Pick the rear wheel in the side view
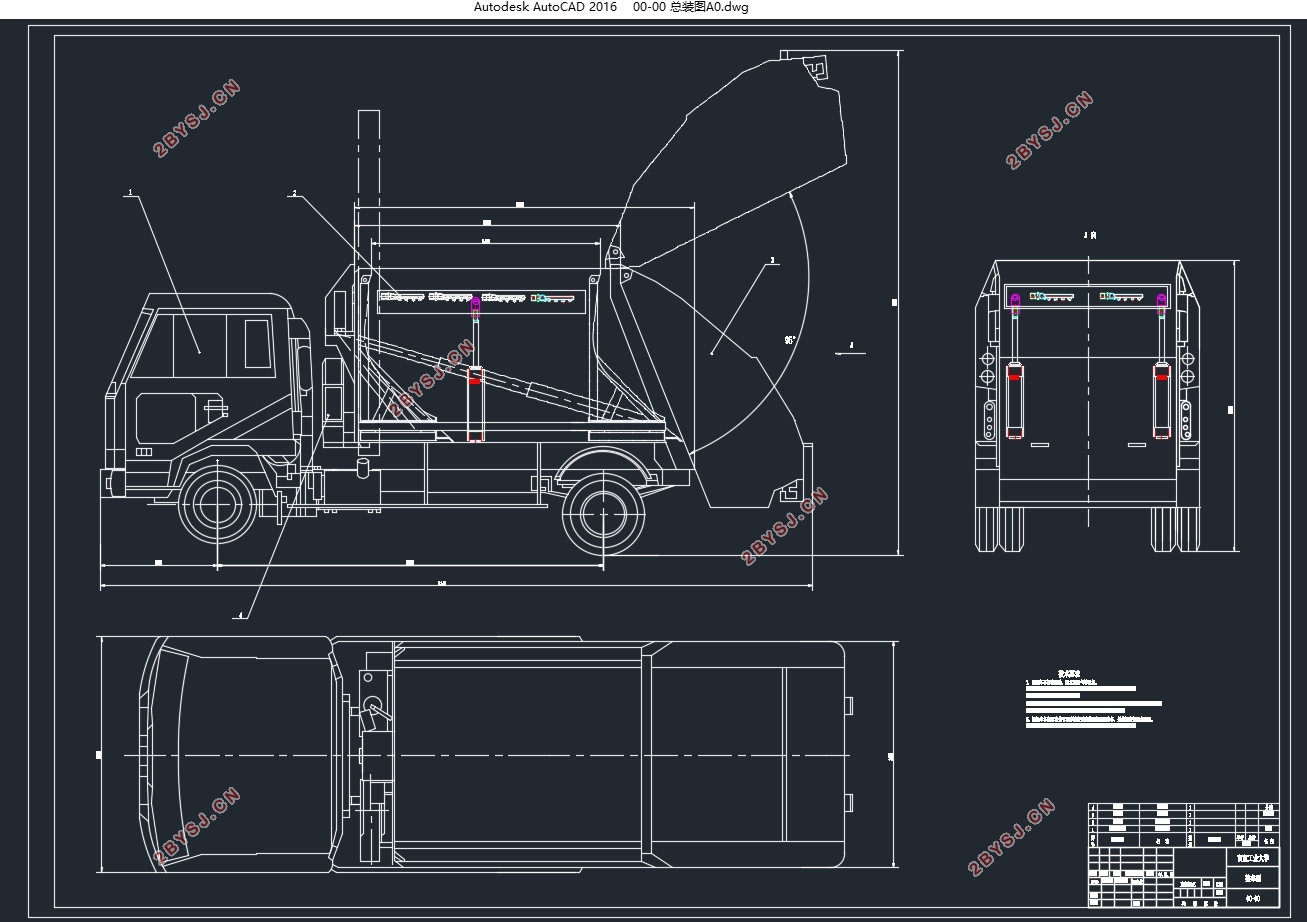The height and width of the screenshot is (922, 1307). pyautogui.click(x=602, y=514)
